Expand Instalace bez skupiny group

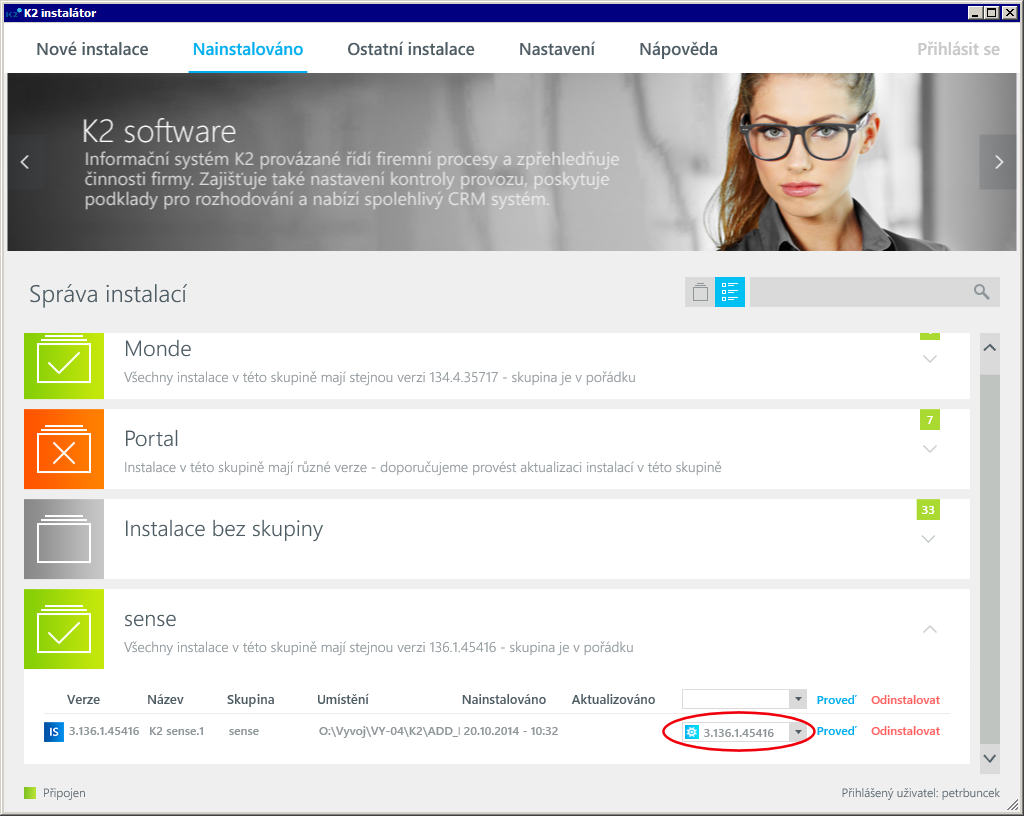click(928, 539)
